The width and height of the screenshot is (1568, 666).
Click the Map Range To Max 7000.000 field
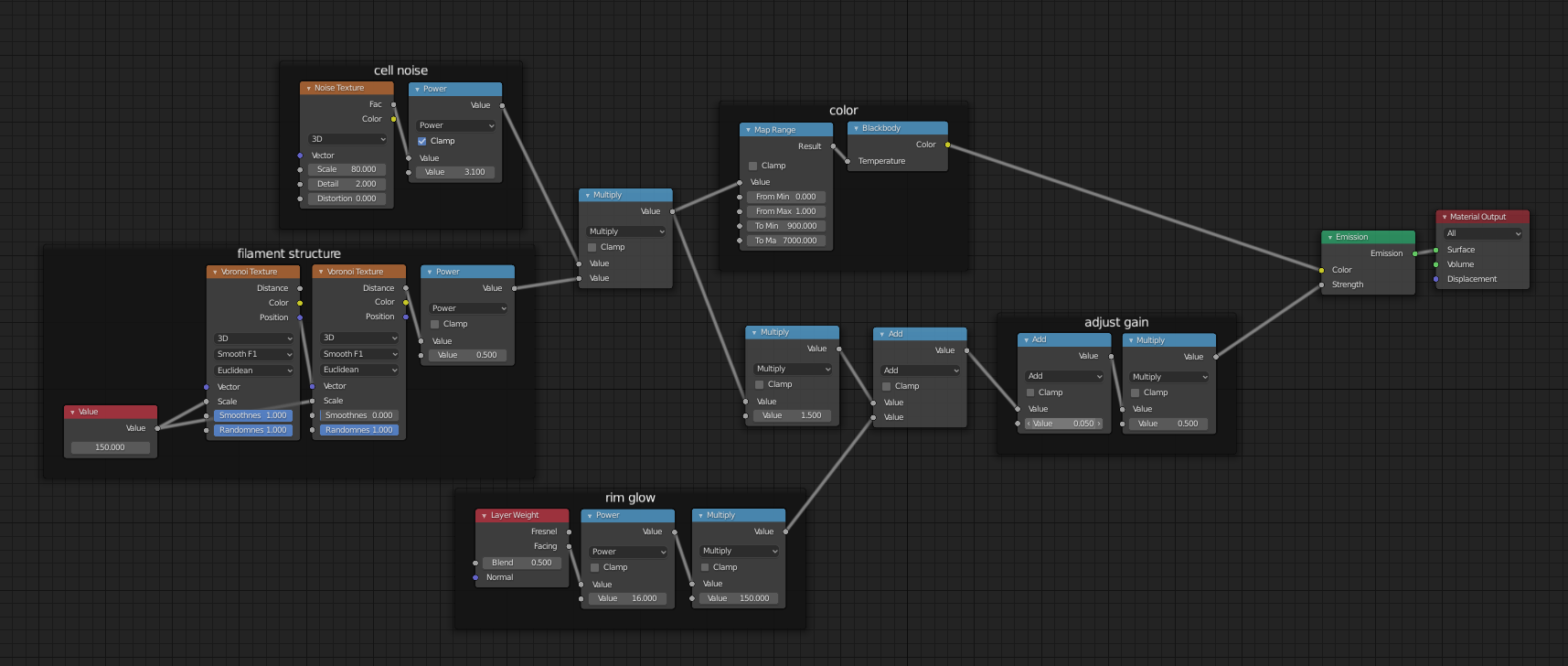point(786,241)
